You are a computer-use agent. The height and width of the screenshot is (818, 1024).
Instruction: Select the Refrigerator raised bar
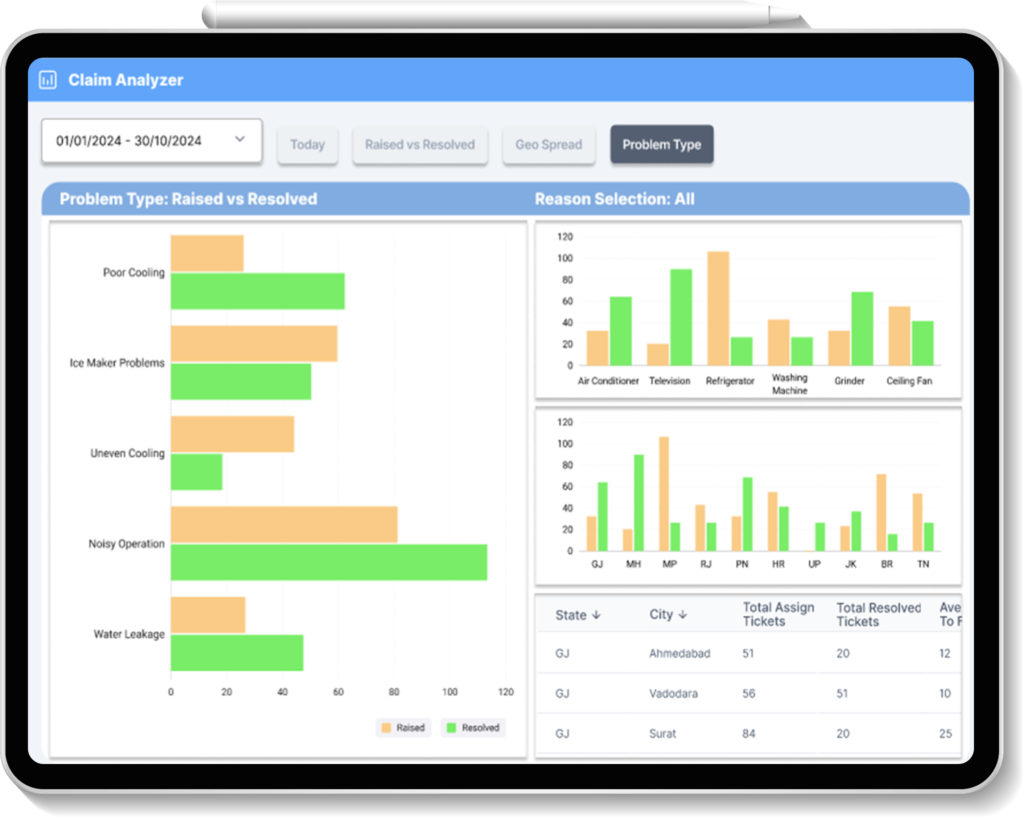point(718,308)
